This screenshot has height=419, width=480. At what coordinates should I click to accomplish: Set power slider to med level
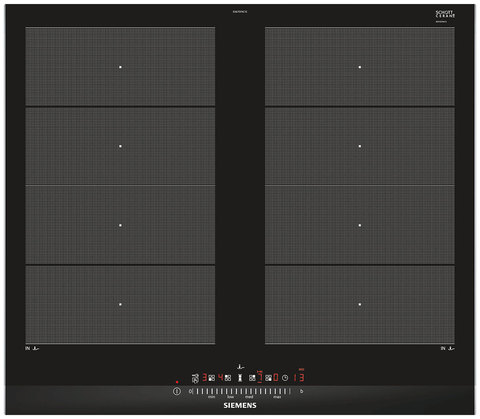[x=249, y=397]
